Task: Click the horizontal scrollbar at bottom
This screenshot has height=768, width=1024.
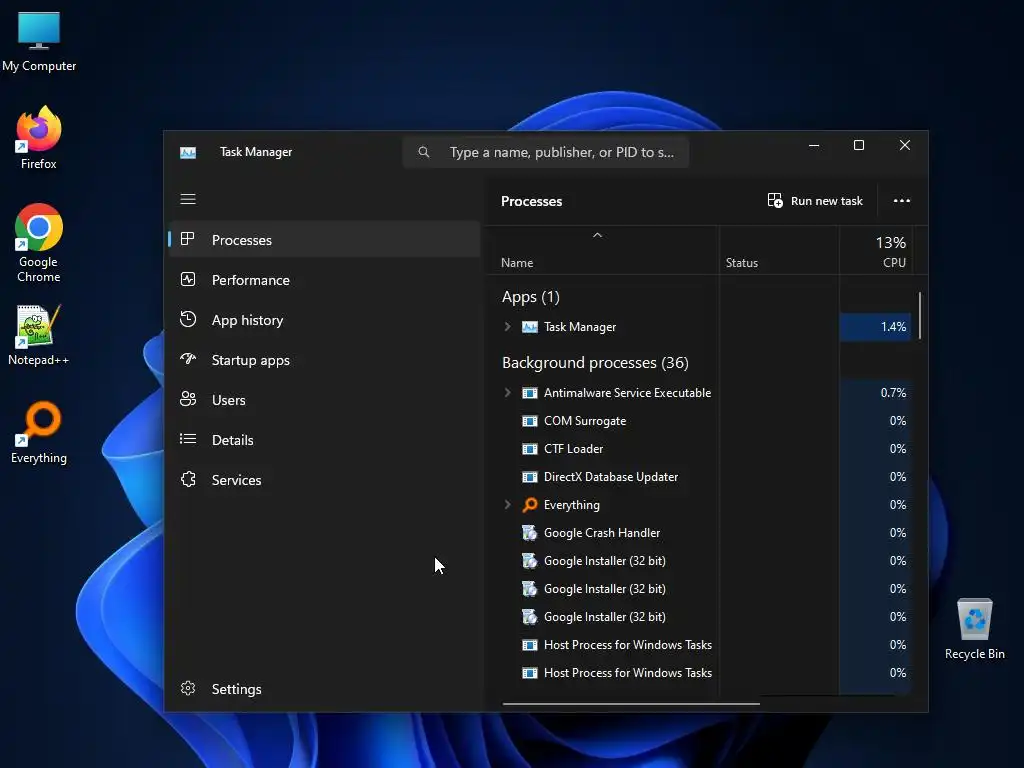Action: pyautogui.click(x=631, y=704)
